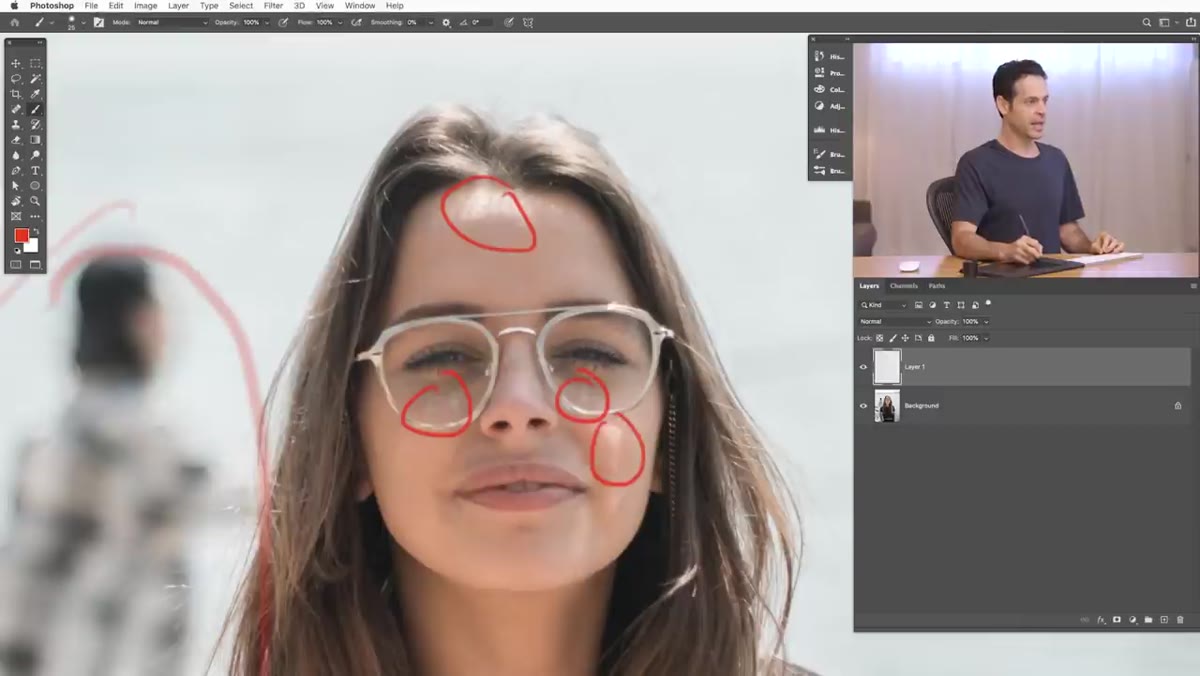Screen dimensions: 1200x676
Task: Select the History Brush tool
Action: pos(35,124)
